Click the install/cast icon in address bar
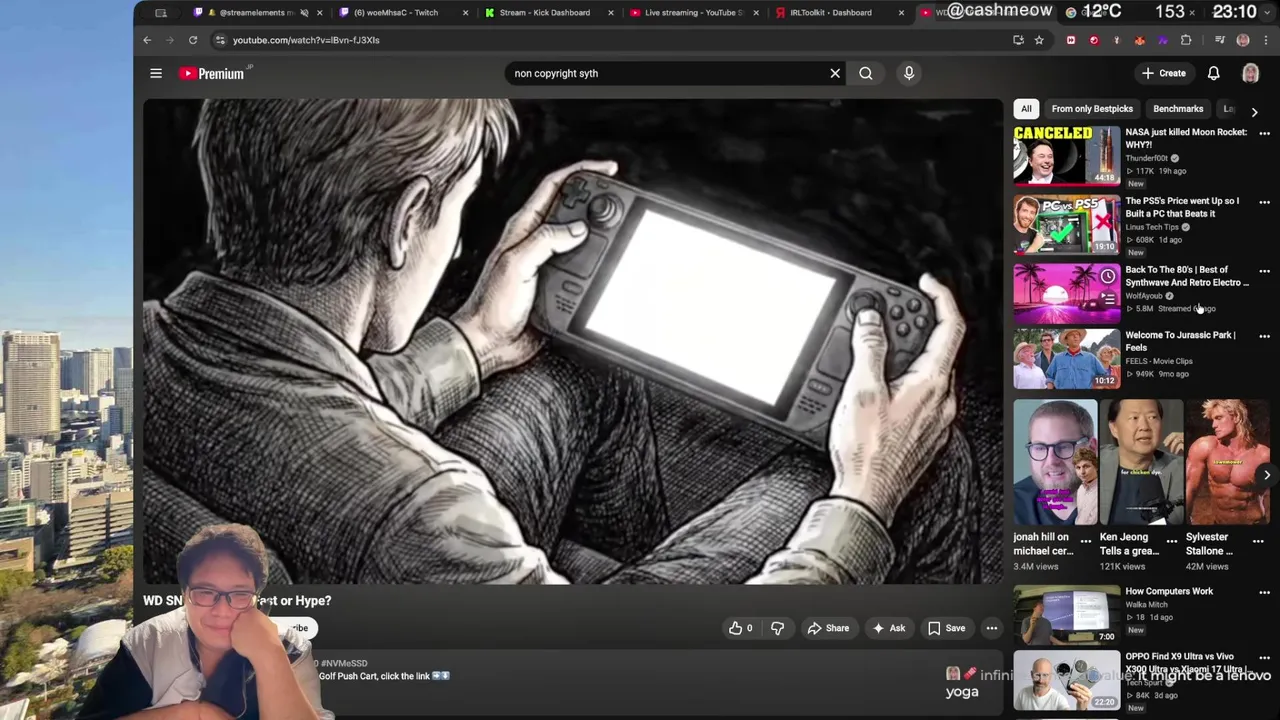This screenshot has width=1280, height=720. pyautogui.click(x=1018, y=40)
